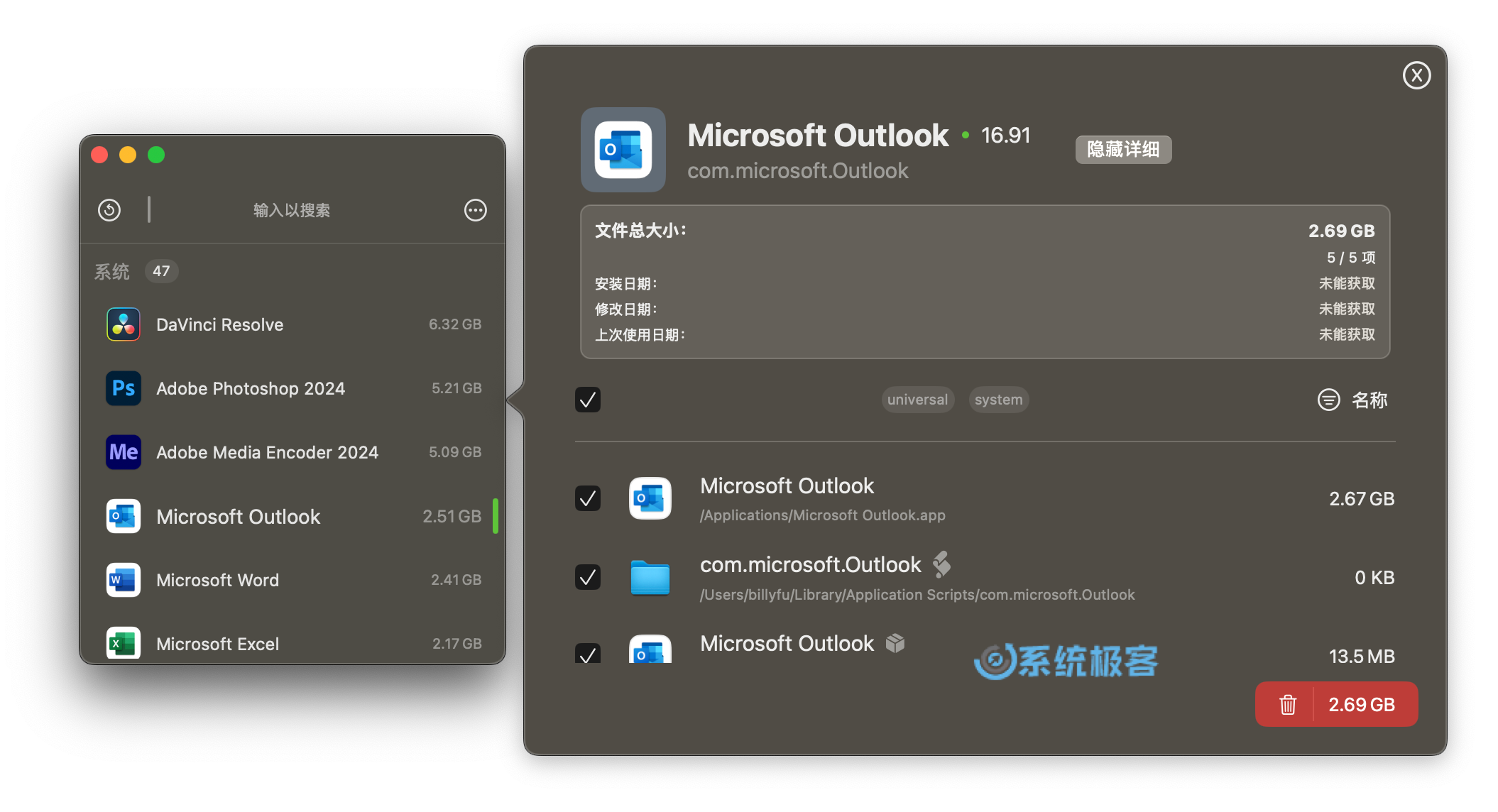Viewport: 1498px width, 812px height.
Task: Click Outlook.app file row icon
Action: [650, 498]
